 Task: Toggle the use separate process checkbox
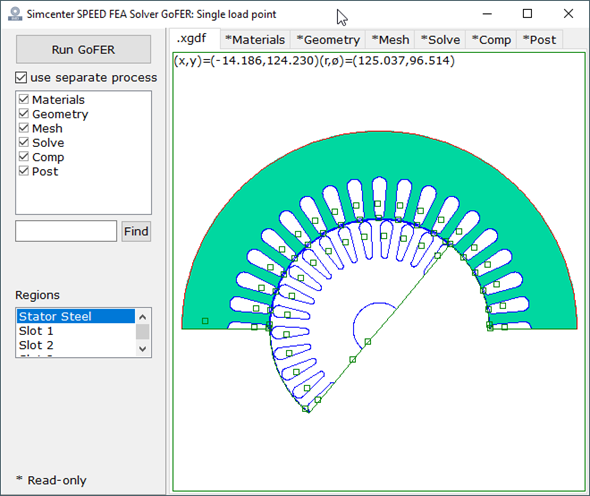click(x=21, y=78)
